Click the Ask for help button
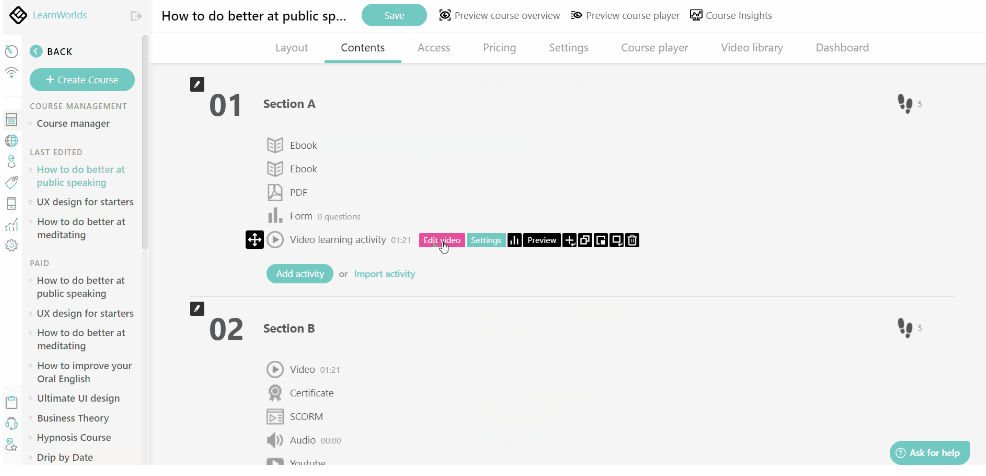 tap(929, 453)
